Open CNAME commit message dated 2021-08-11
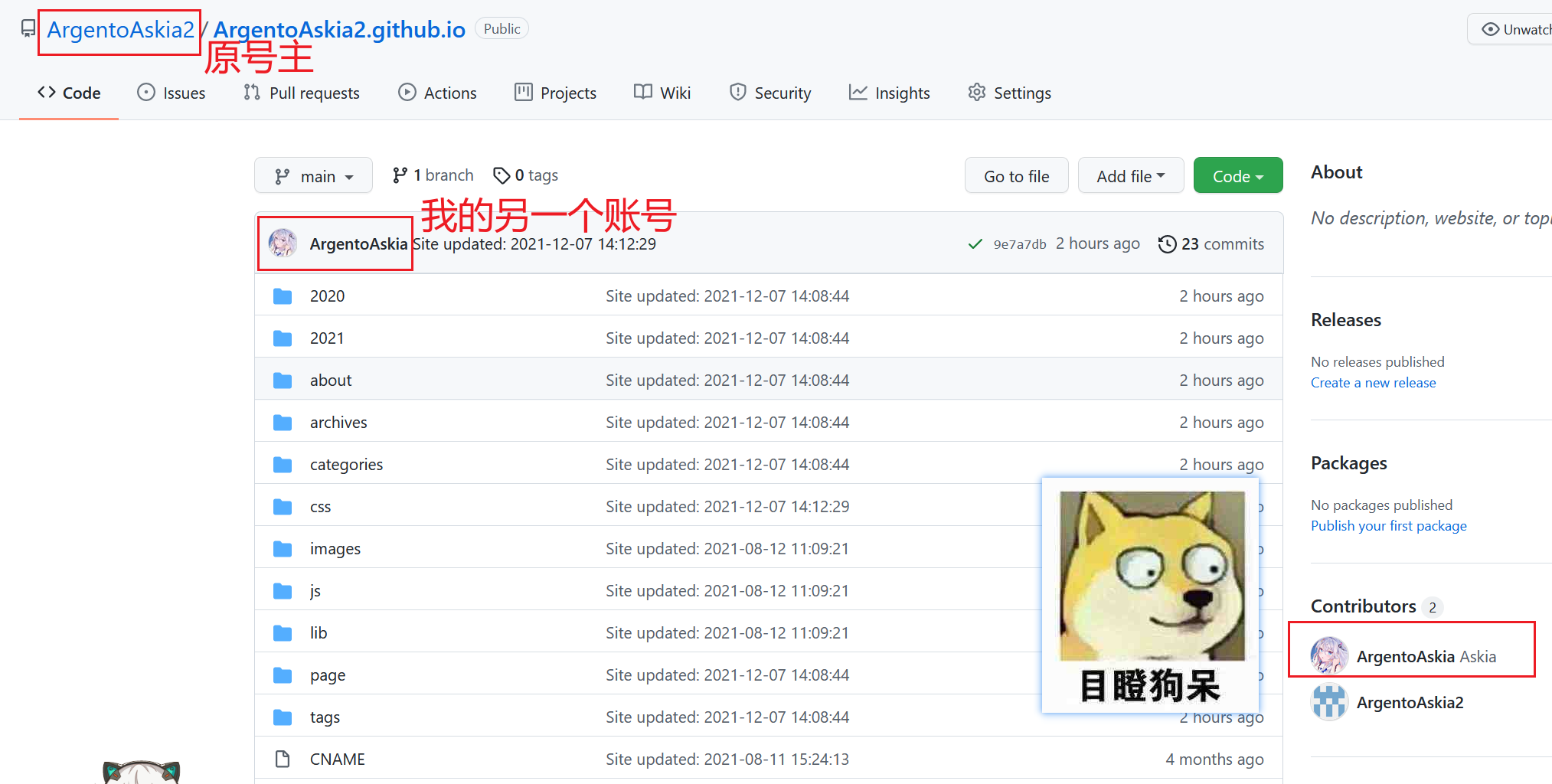 tap(727, 759)
